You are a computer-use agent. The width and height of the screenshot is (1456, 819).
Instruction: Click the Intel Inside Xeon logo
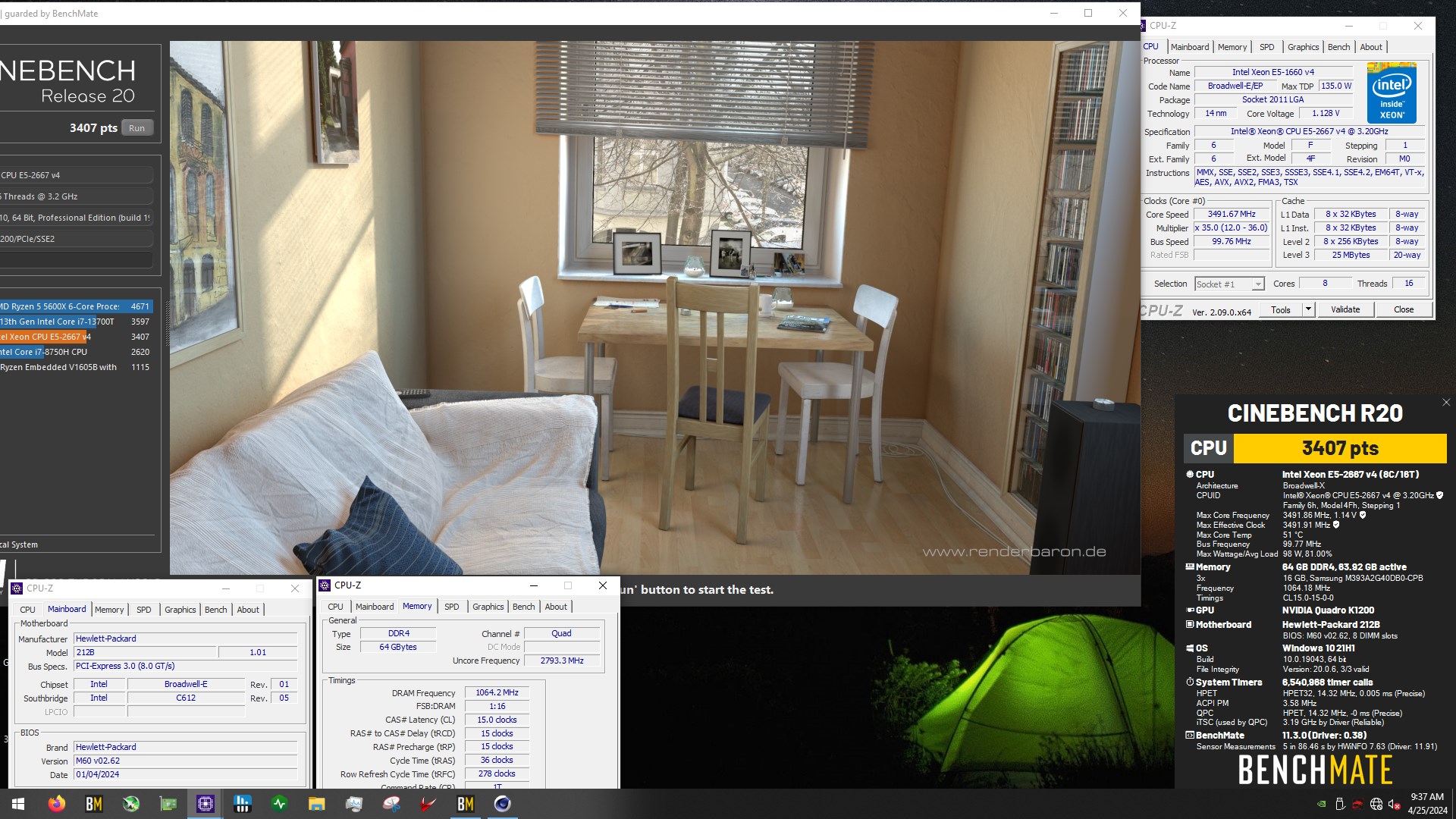click(1392, 93)
